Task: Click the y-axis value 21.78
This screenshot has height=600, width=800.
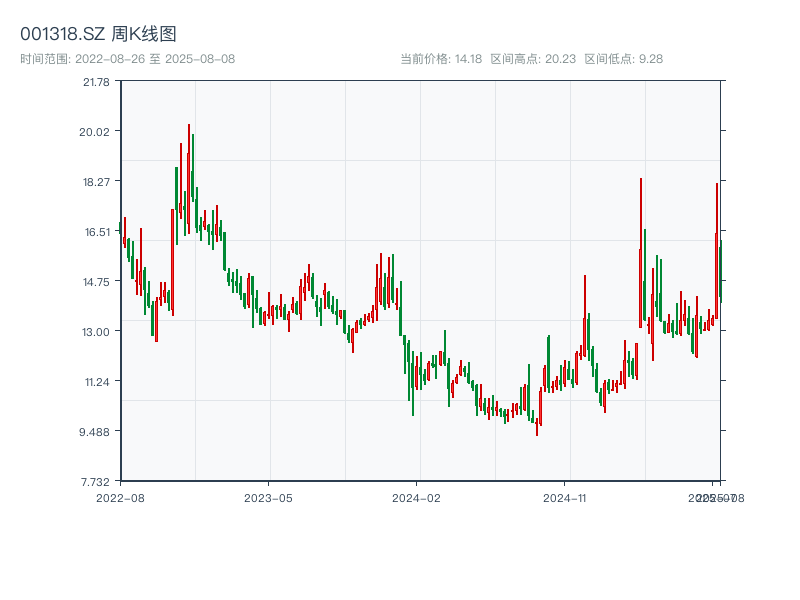Action: pyautogui.click(x=96, y=82)
